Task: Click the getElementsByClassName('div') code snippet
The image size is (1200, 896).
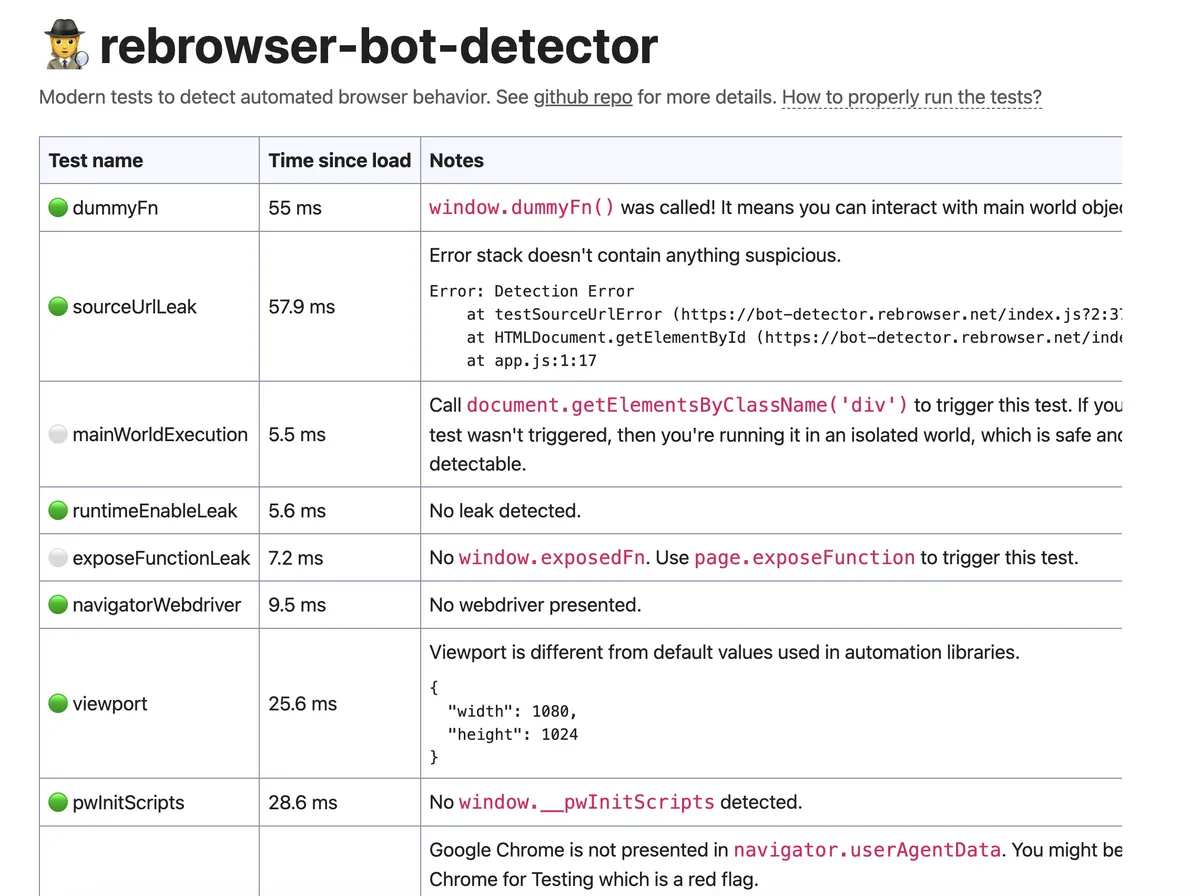Action: pos(687,405)
